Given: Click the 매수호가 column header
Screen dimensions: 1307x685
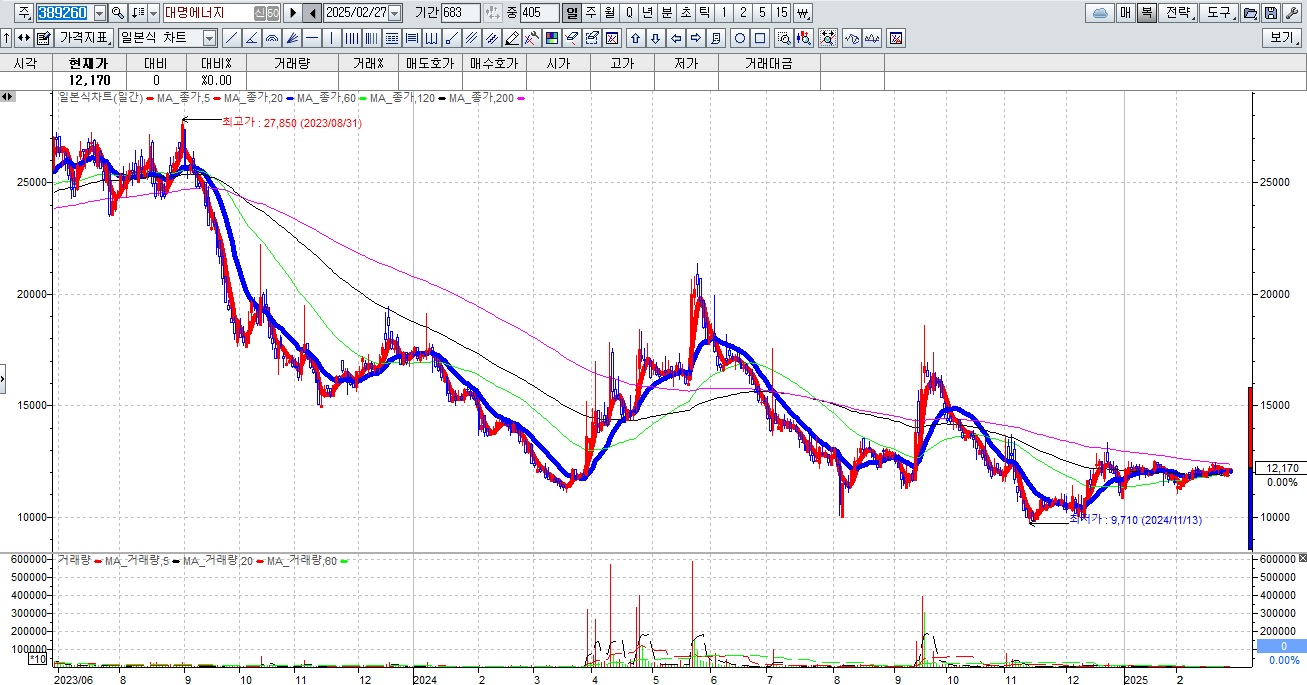Looking at the screenshot, I should [494, 63].
